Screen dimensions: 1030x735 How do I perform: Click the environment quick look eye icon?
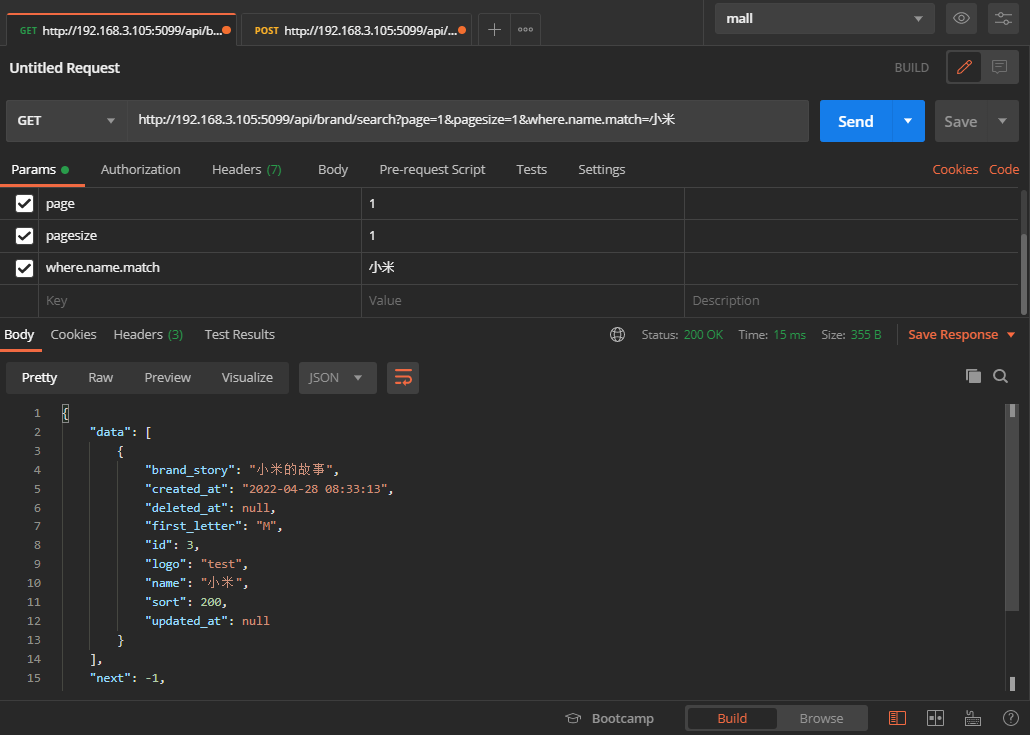click(961, 18)
